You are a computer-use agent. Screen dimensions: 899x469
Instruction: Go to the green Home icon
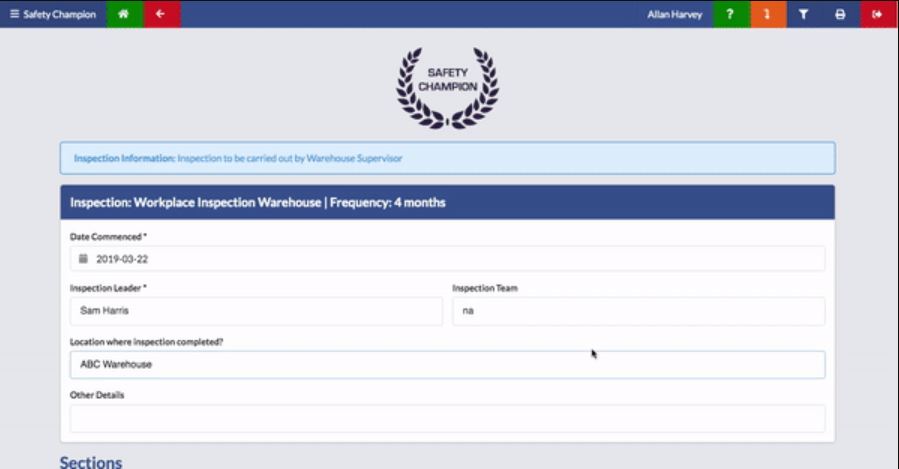[x=124, y=14]
